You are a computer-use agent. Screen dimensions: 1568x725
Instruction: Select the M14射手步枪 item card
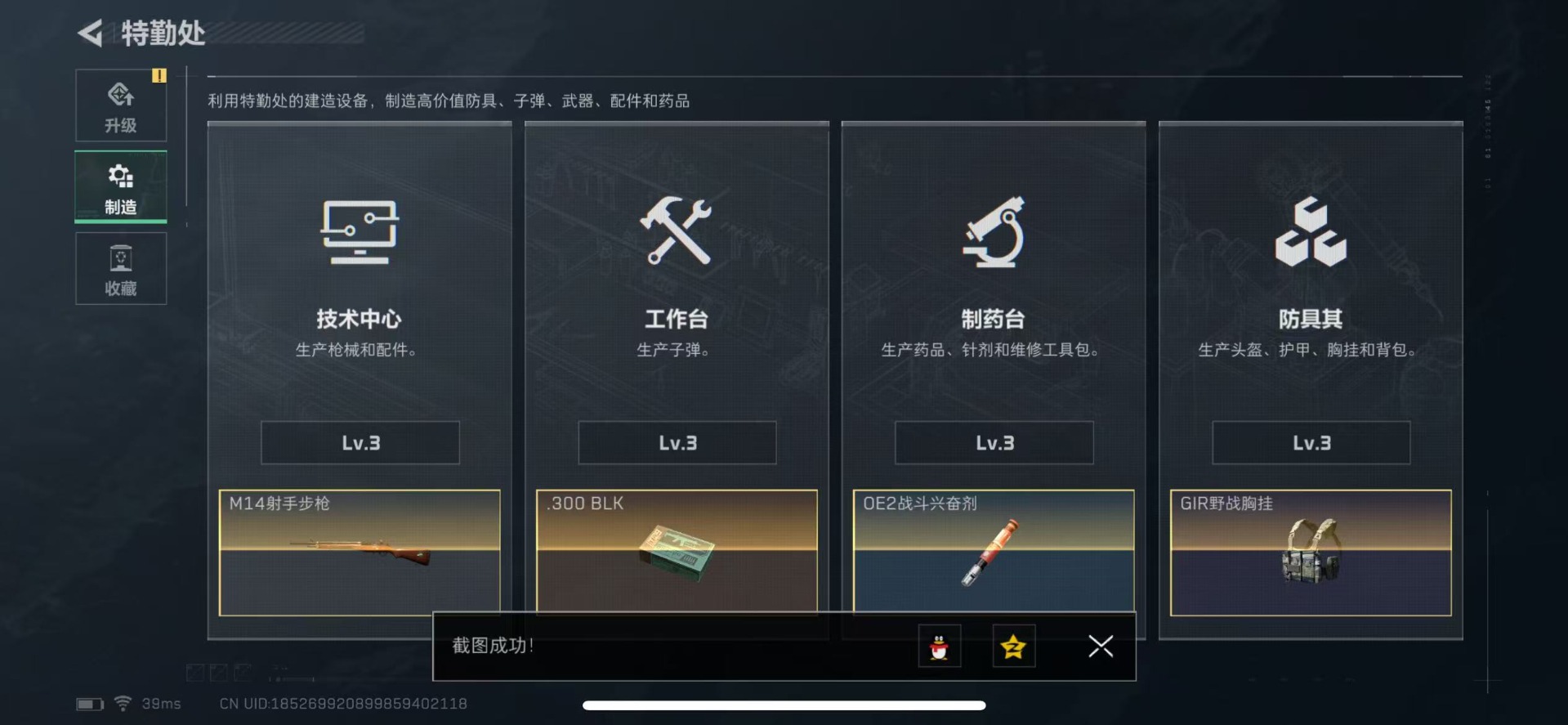click(360, 551)
